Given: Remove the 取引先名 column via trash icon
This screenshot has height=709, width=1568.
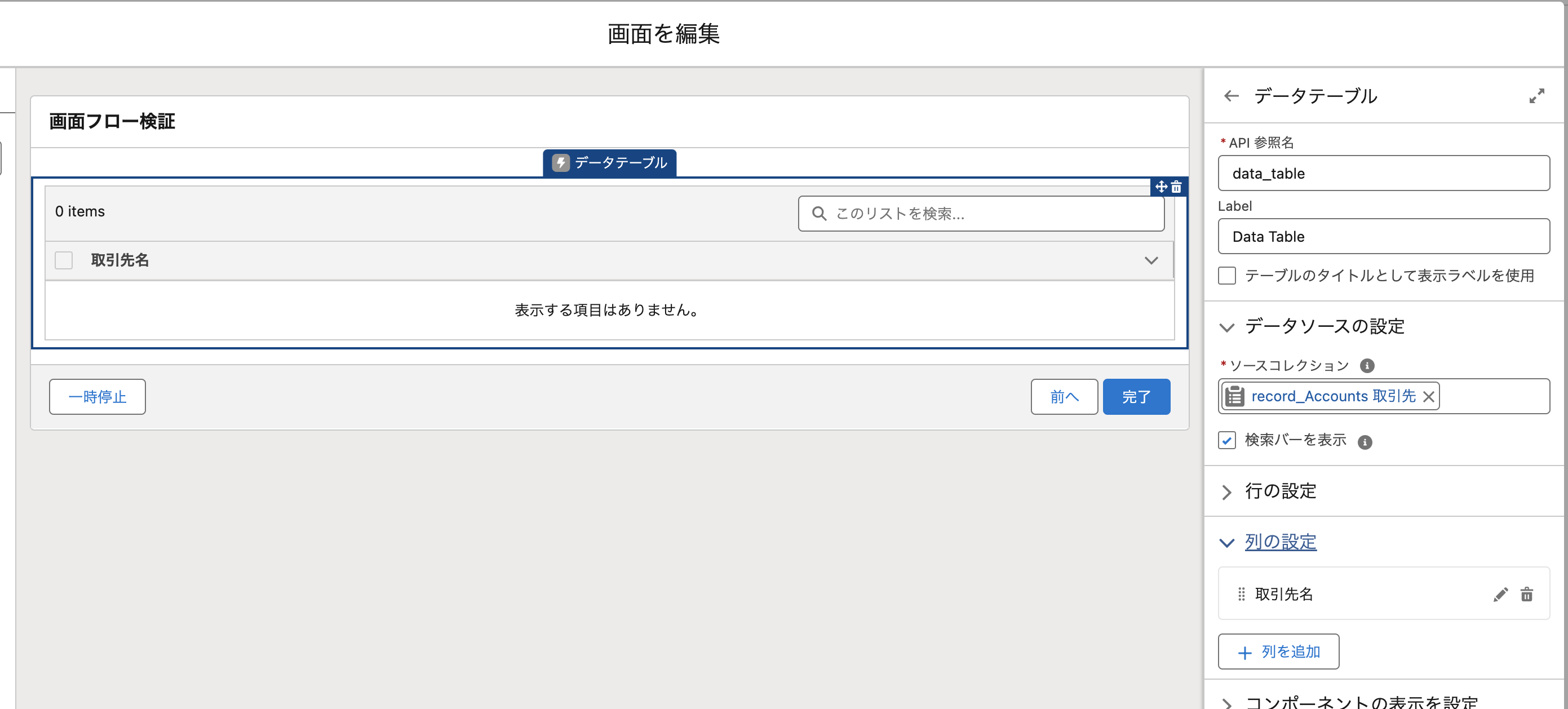Looking at the screenshot, I should pos(1528,594).
